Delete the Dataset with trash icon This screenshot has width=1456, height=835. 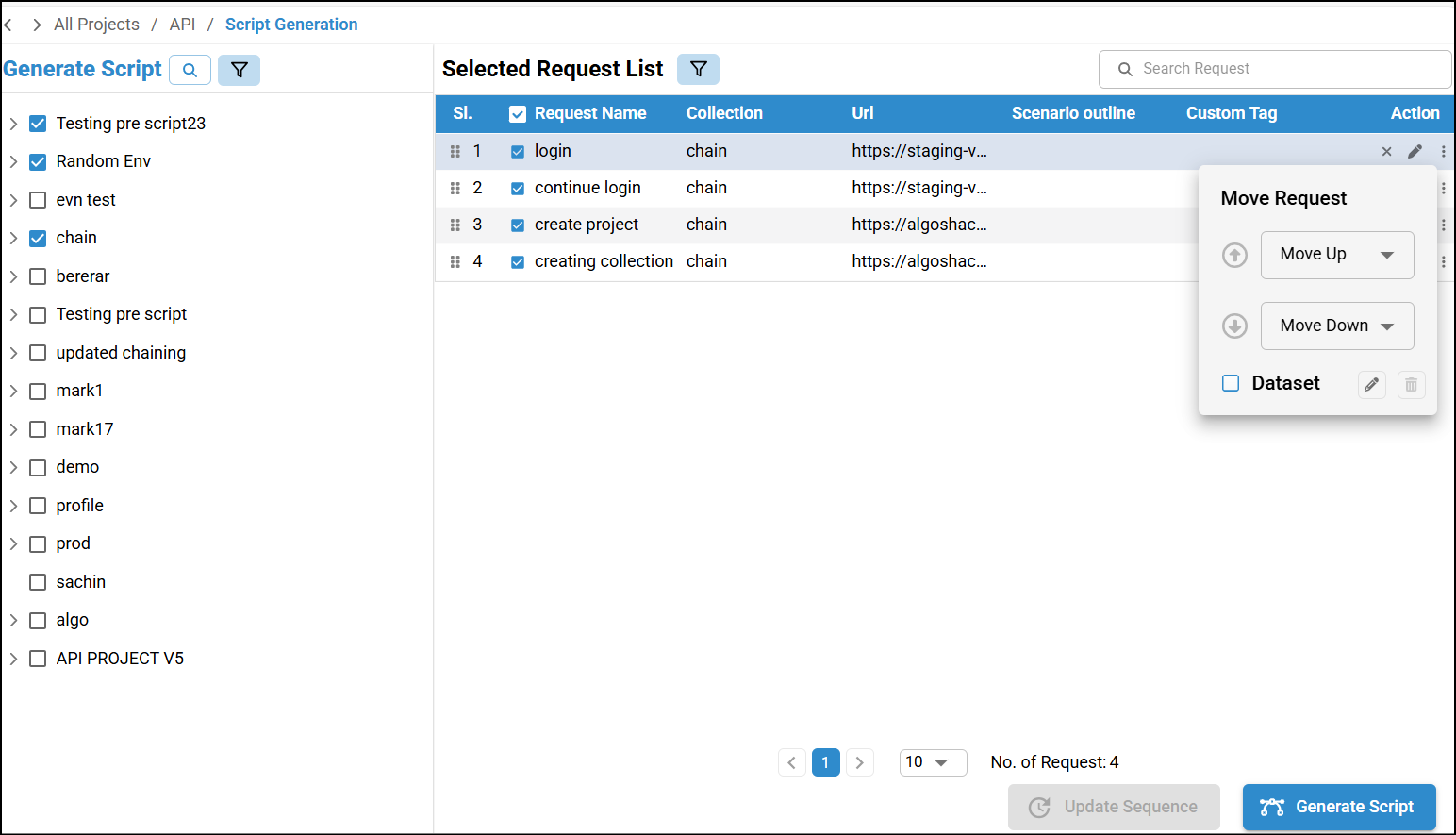(1411, 384)
